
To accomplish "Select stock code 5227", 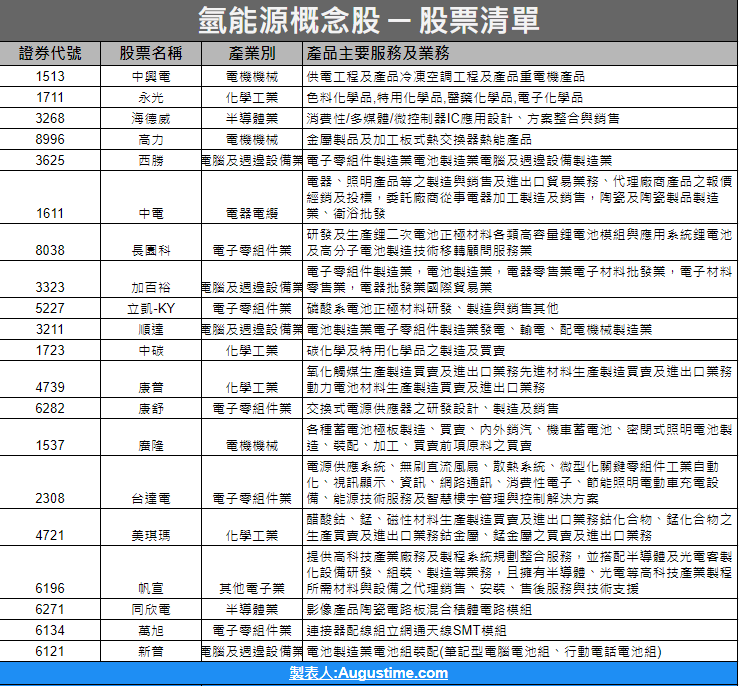I will click(50, 308).
